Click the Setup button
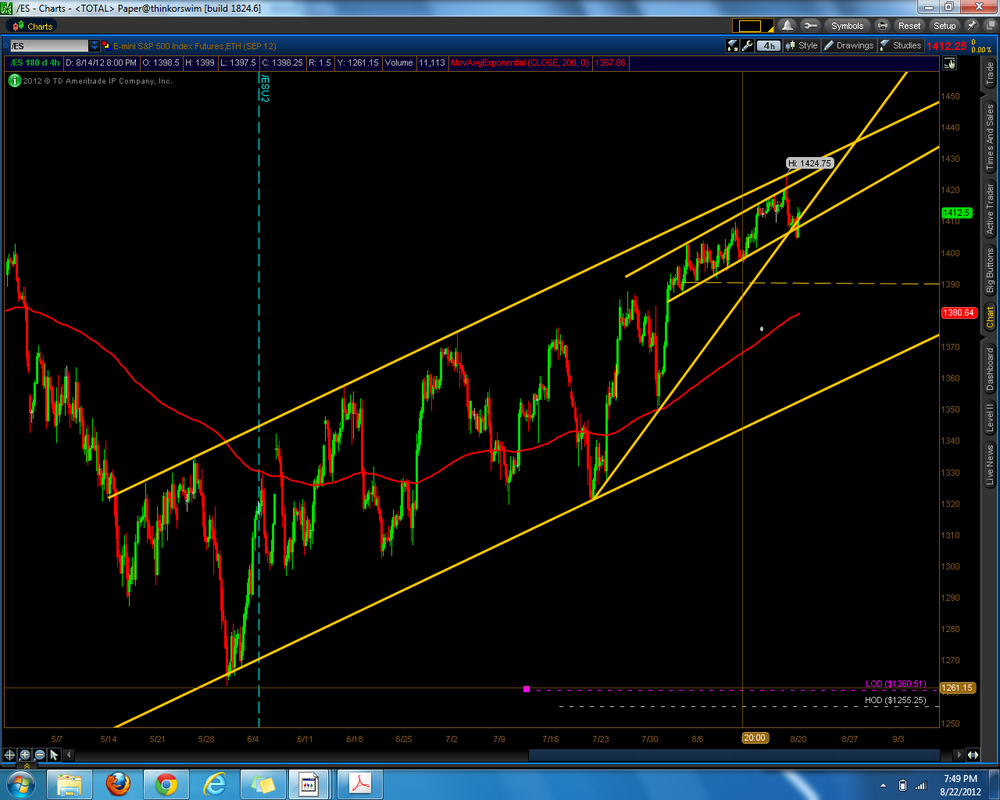This screenshot has width=1000, height=800. [945, 26]
